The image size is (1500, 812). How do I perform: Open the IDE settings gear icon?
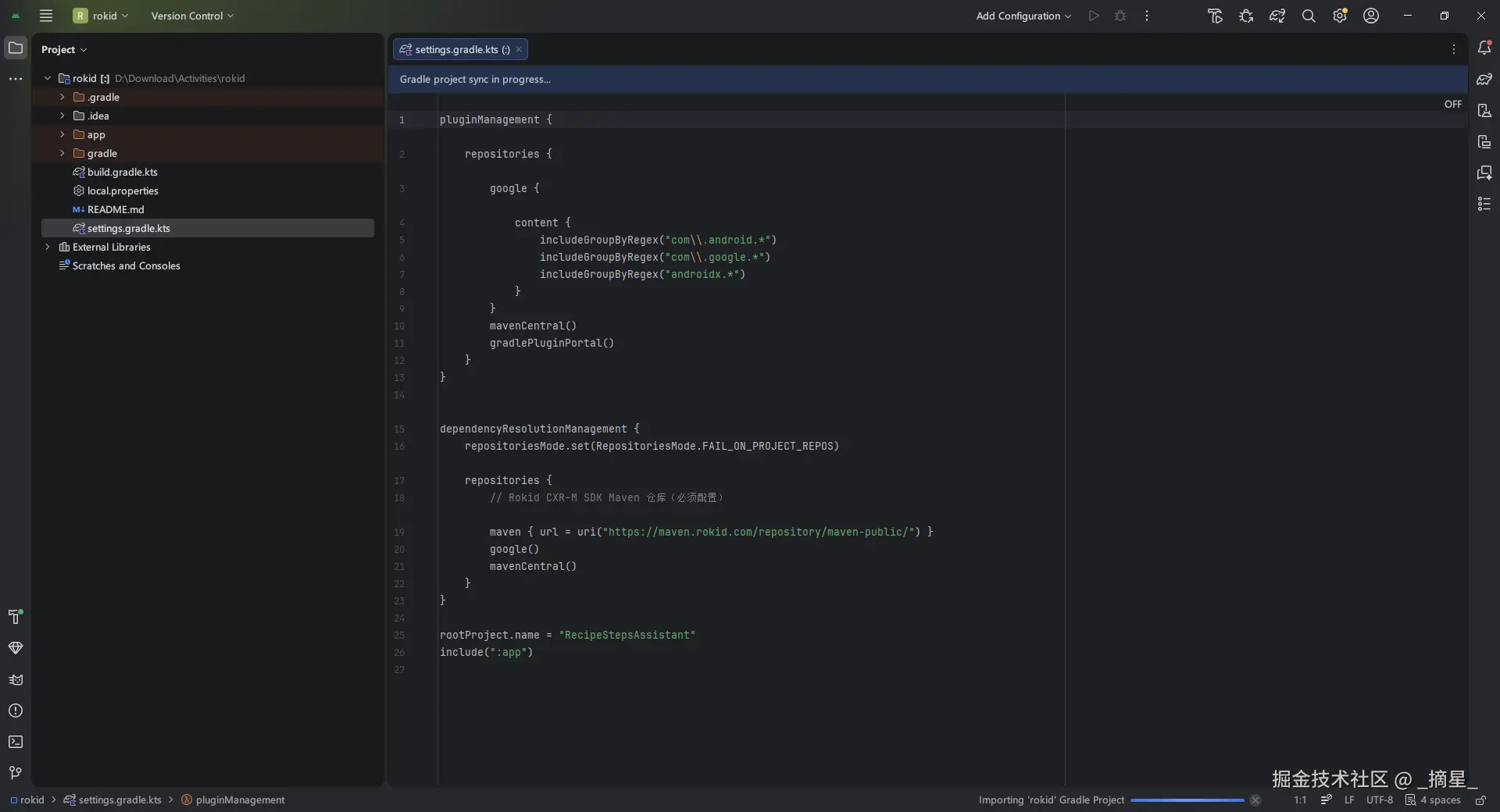pyautogui.click(x=1340, y=16)
